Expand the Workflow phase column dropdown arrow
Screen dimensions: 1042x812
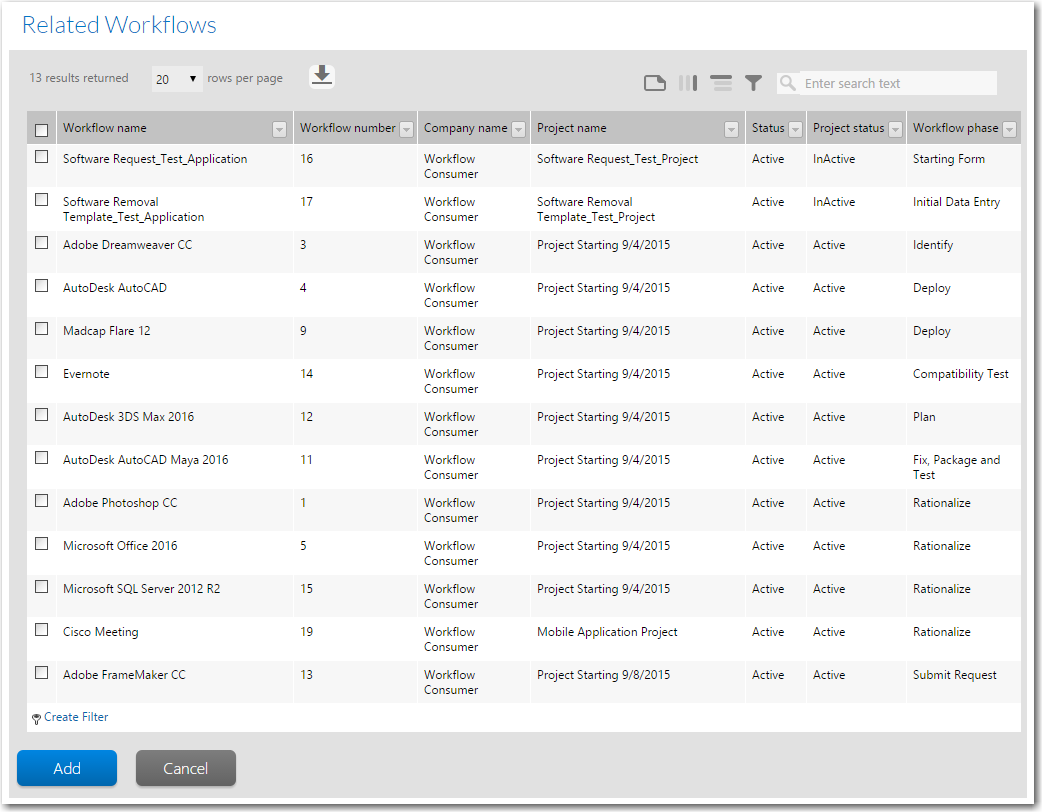(x=1010, y=130)
